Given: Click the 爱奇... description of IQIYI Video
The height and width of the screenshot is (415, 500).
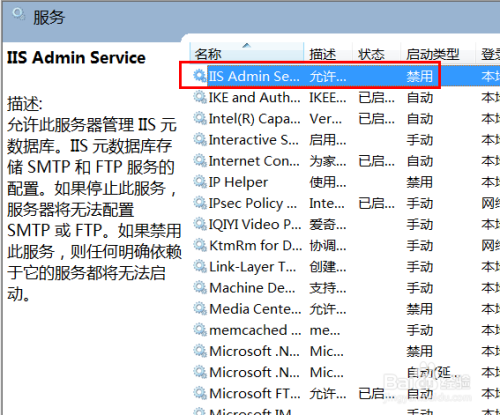Looking at the screenshot, I should point(328,225).
